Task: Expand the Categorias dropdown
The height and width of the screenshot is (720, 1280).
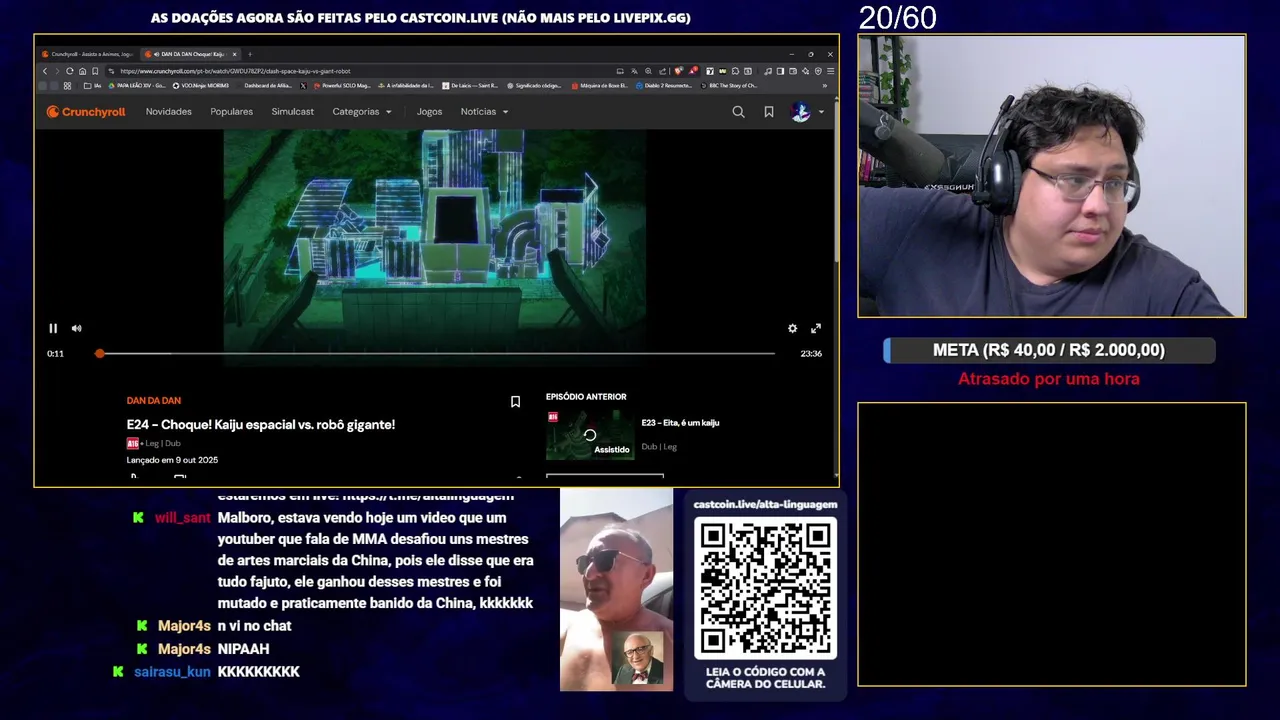Action: coord(362,112)
